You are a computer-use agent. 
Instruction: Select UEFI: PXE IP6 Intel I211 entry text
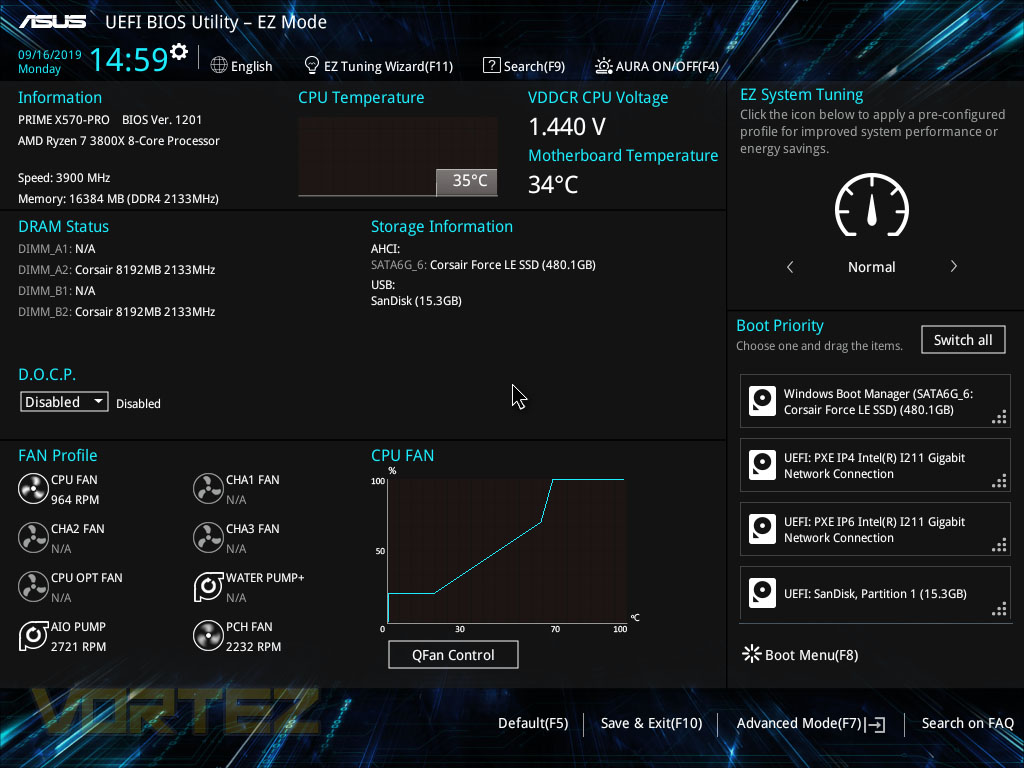(874, 530)
